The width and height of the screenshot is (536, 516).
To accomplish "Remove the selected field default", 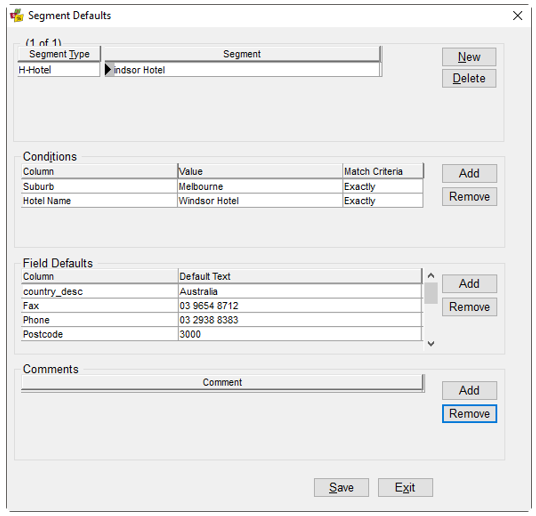I will pyautogui.click(x=469, y=307).
